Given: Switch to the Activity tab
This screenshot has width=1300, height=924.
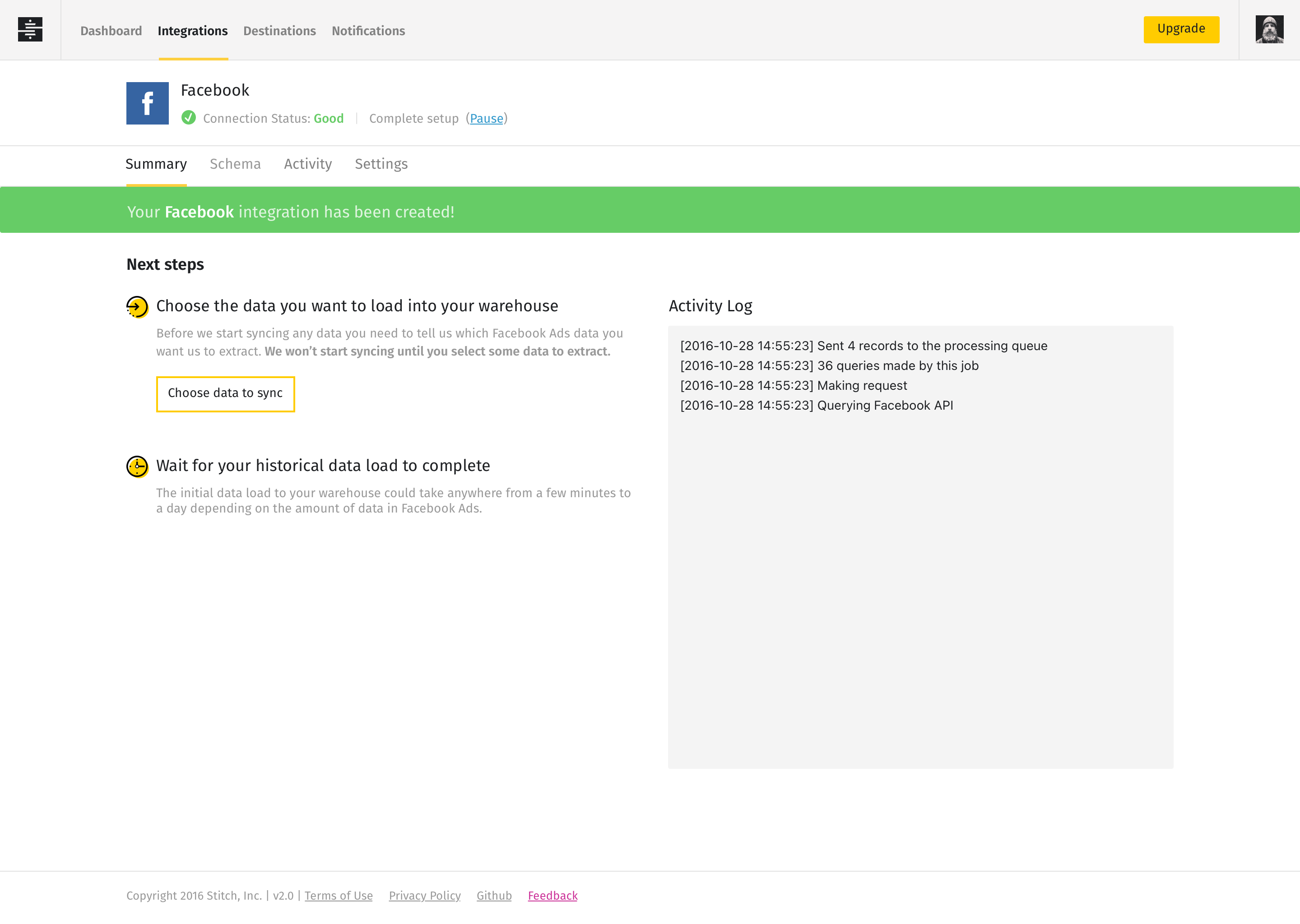Looking at the screenshot, I should click(x=308, y=164).
